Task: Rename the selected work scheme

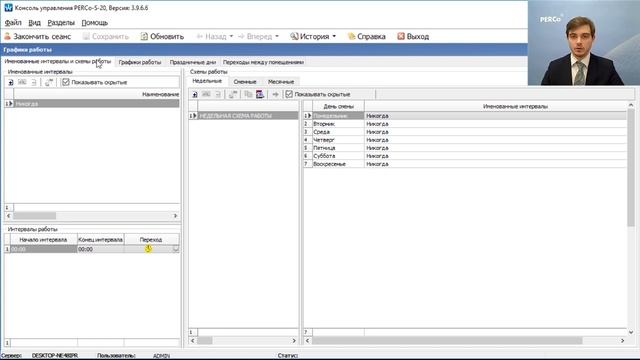Action: pos(206,94)
